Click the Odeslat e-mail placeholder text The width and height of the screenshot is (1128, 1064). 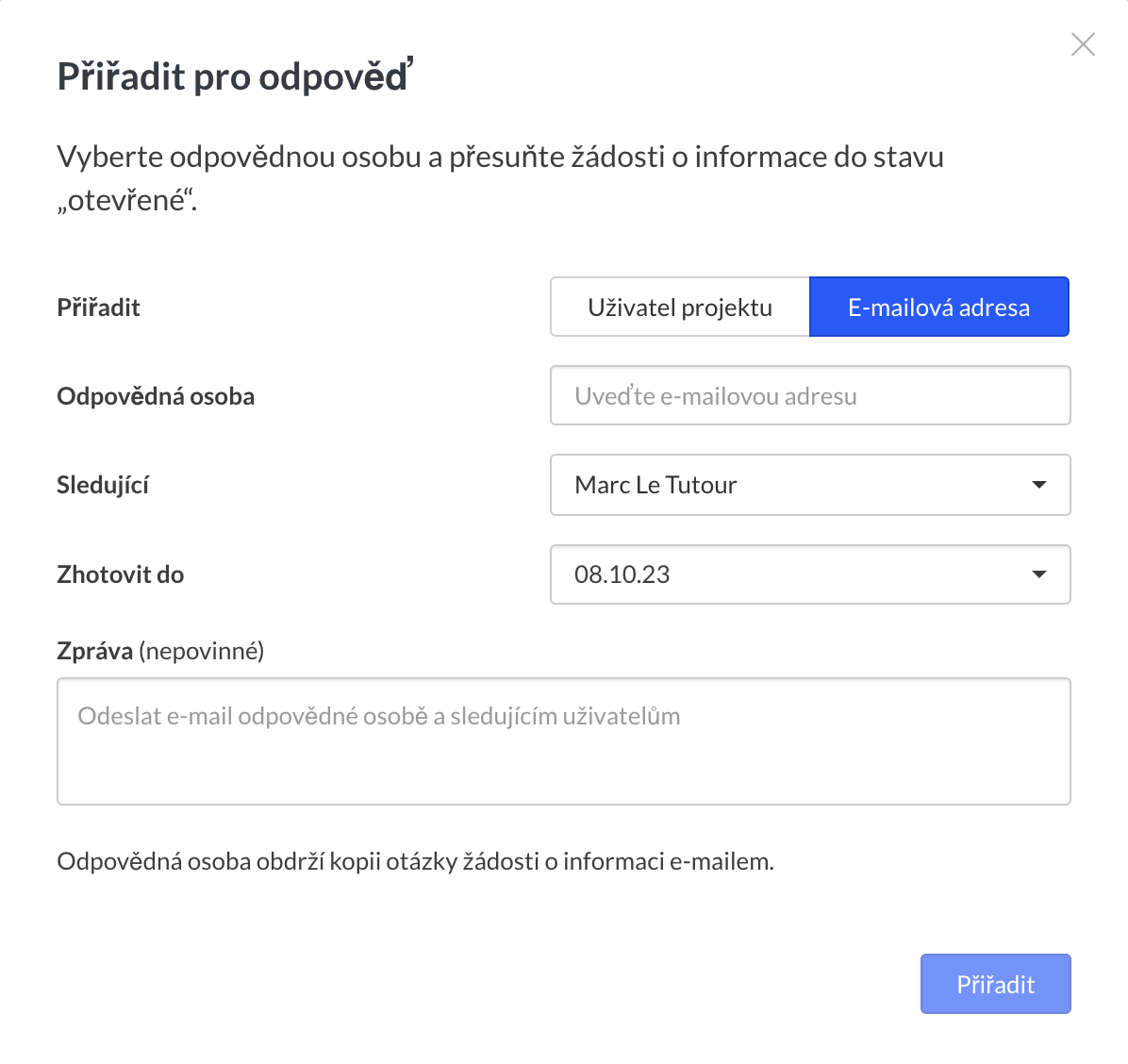tap(378, 716)
